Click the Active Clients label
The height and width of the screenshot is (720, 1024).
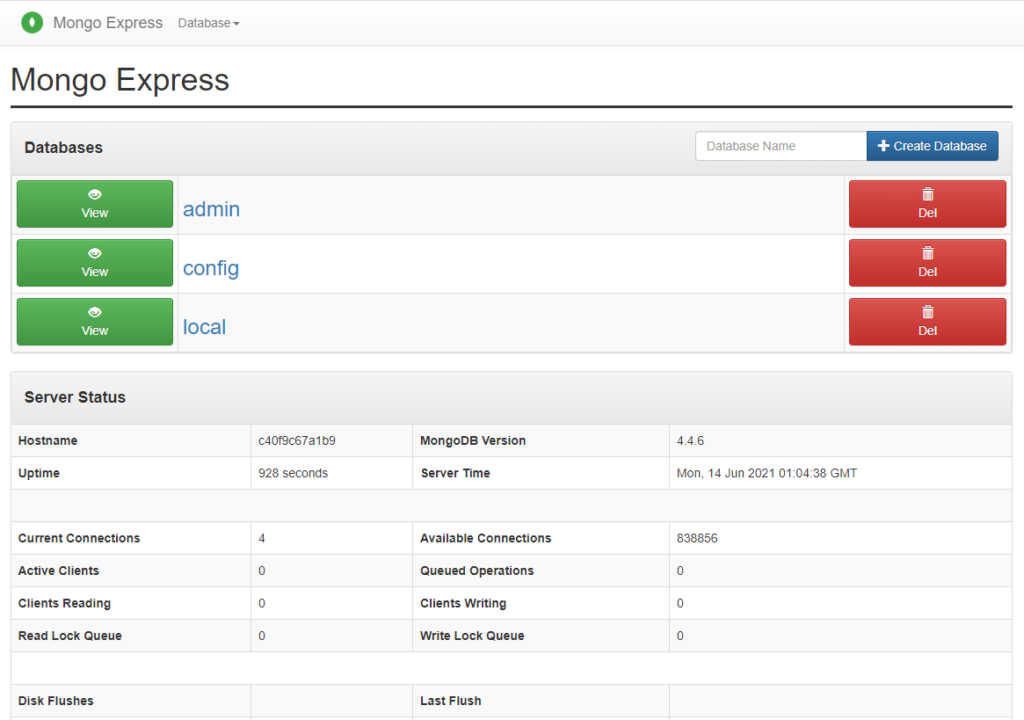pyautogui.click(x=59, y=570)
